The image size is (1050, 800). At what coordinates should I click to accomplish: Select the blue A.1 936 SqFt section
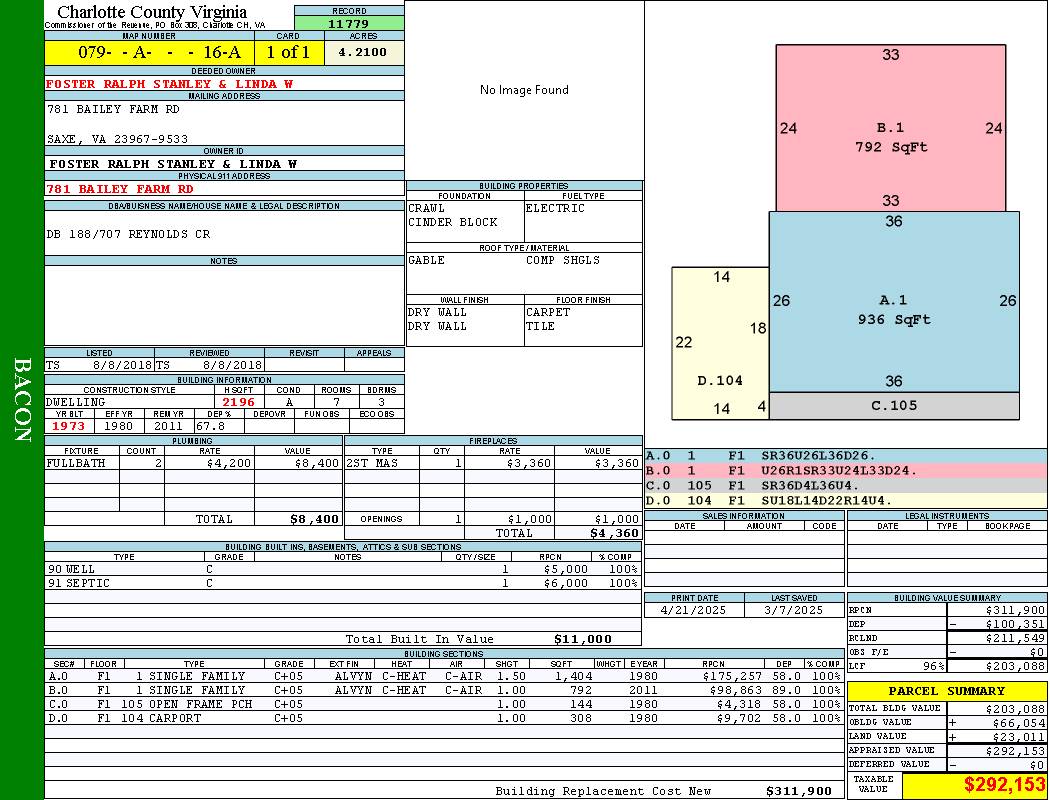[x=894, y=301]
